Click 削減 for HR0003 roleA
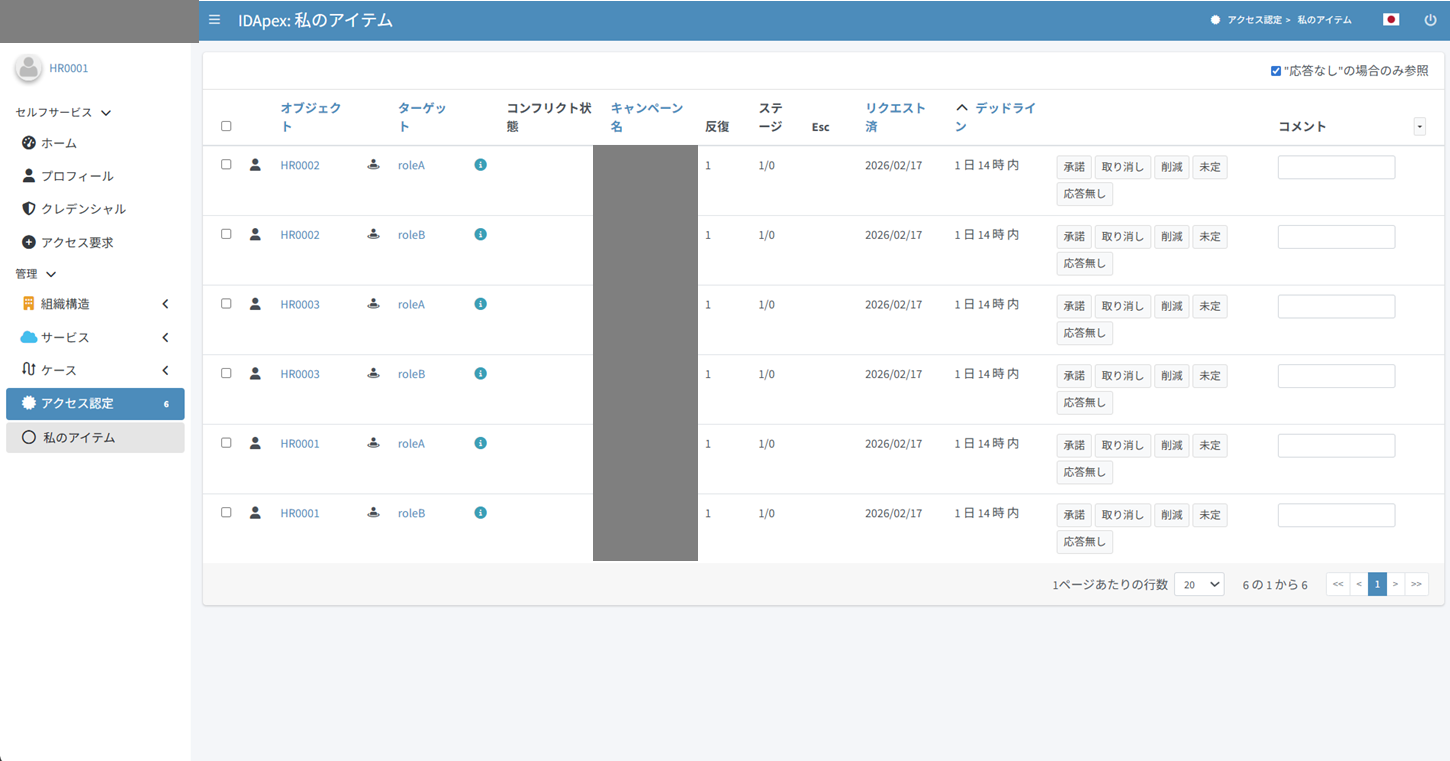The height and width of the screenshot is (761, 1450). (x=1171, y=306)
